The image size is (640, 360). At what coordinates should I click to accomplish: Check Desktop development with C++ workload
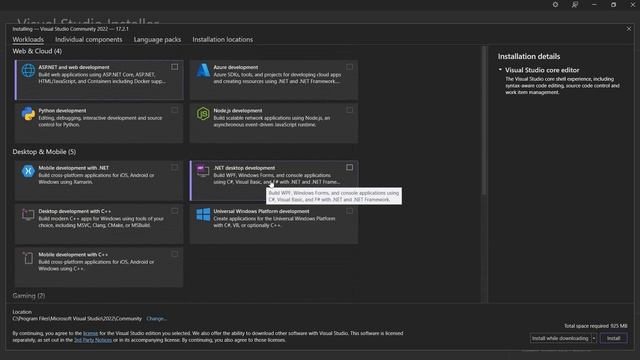175,211
